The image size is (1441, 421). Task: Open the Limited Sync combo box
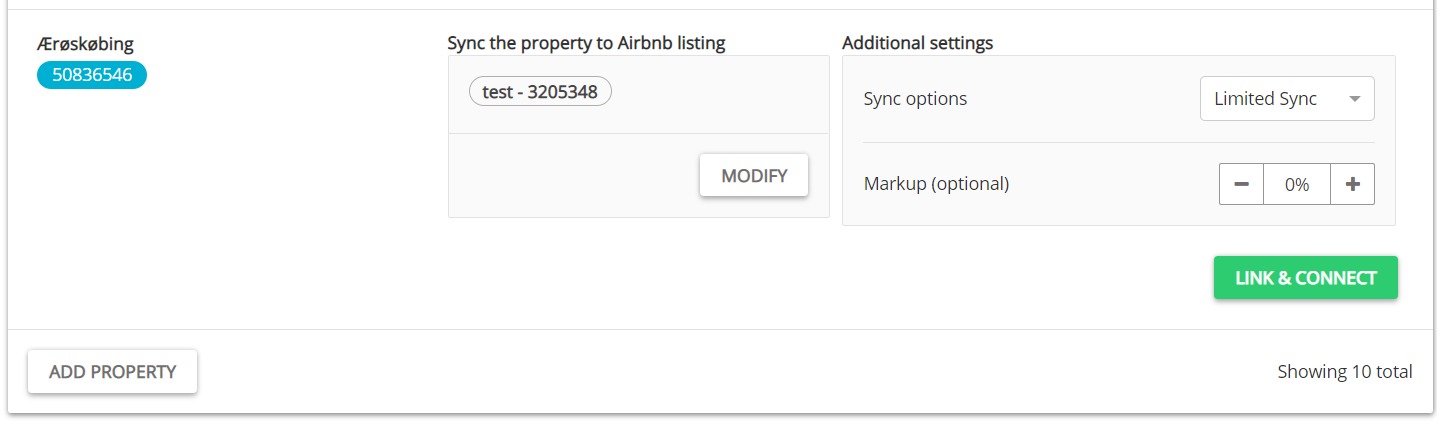(1286, 99)
